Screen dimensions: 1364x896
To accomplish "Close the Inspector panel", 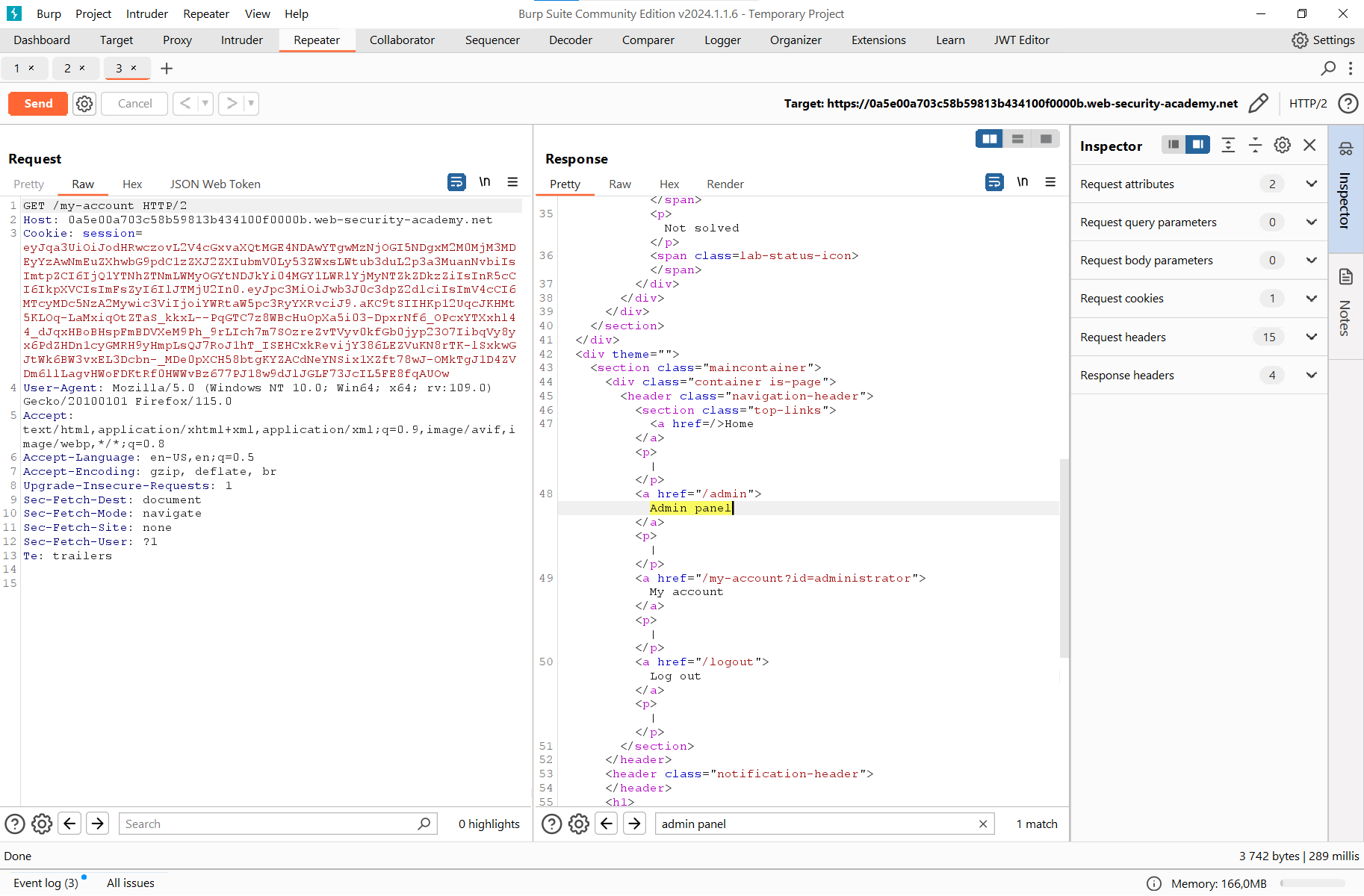I will pos(1309,145).
